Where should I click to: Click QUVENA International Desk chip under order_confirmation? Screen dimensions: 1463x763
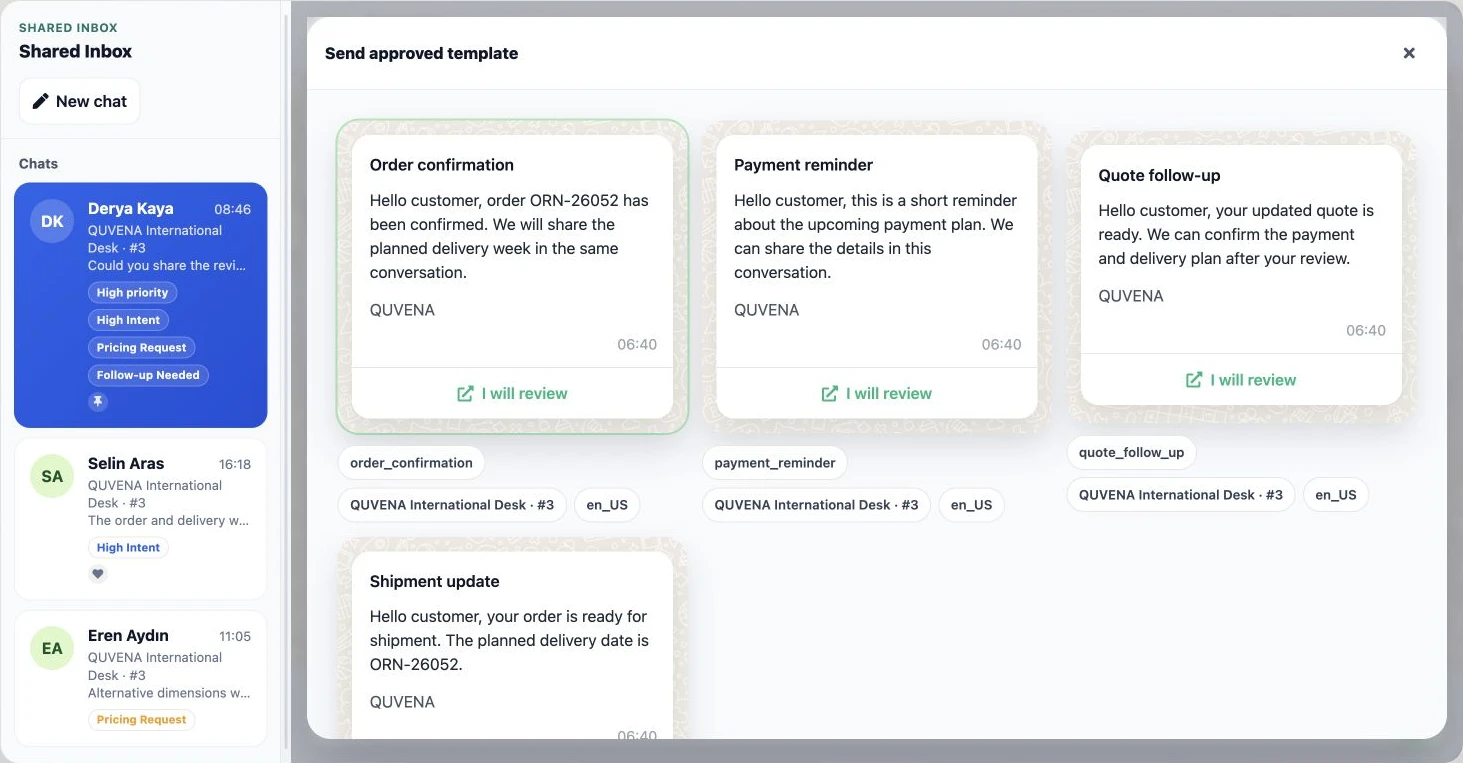(x=452, y=505)
